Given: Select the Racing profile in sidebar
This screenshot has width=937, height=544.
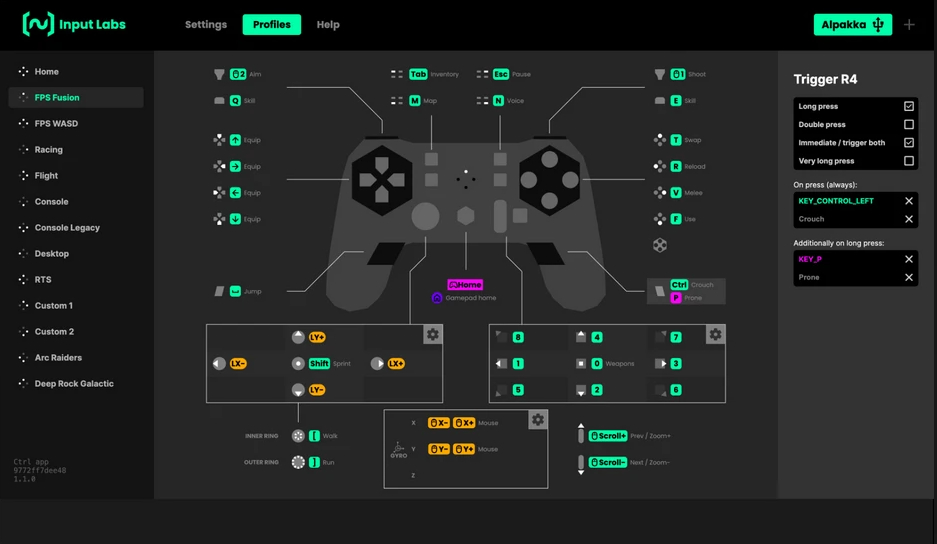Looking at the screenshot, I should point(48,150).
